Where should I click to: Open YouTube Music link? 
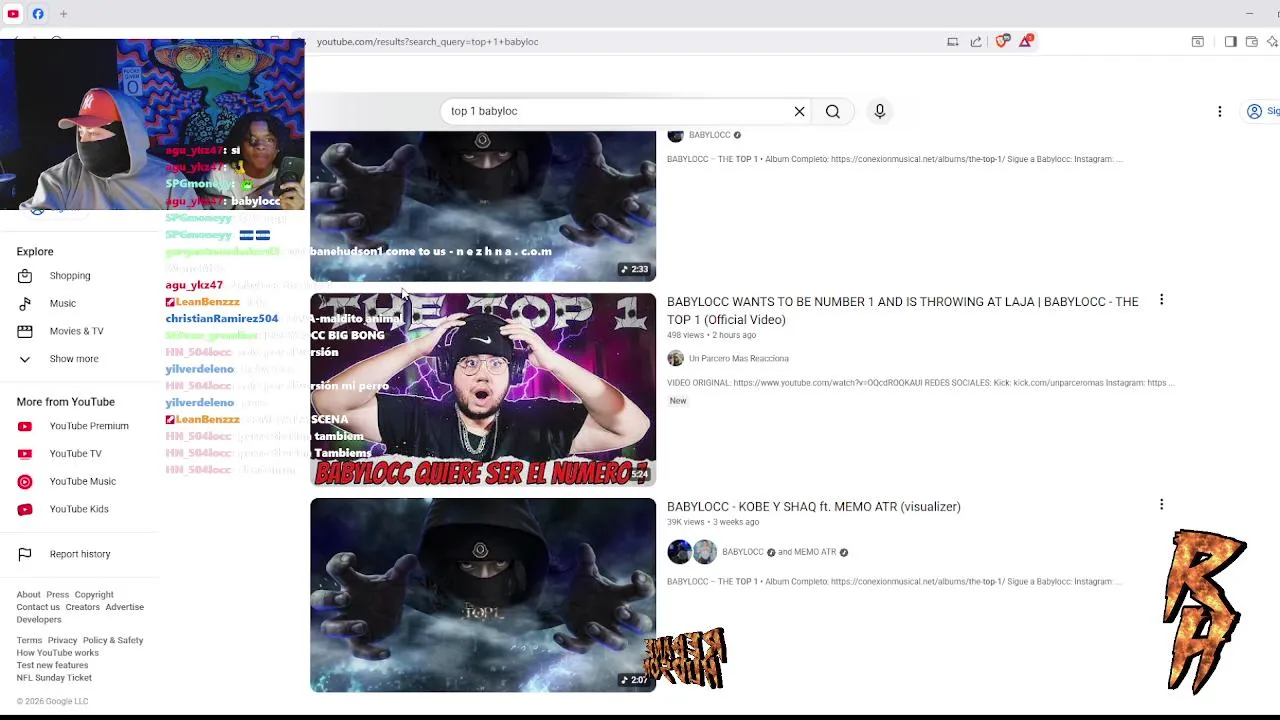(82, 481)
